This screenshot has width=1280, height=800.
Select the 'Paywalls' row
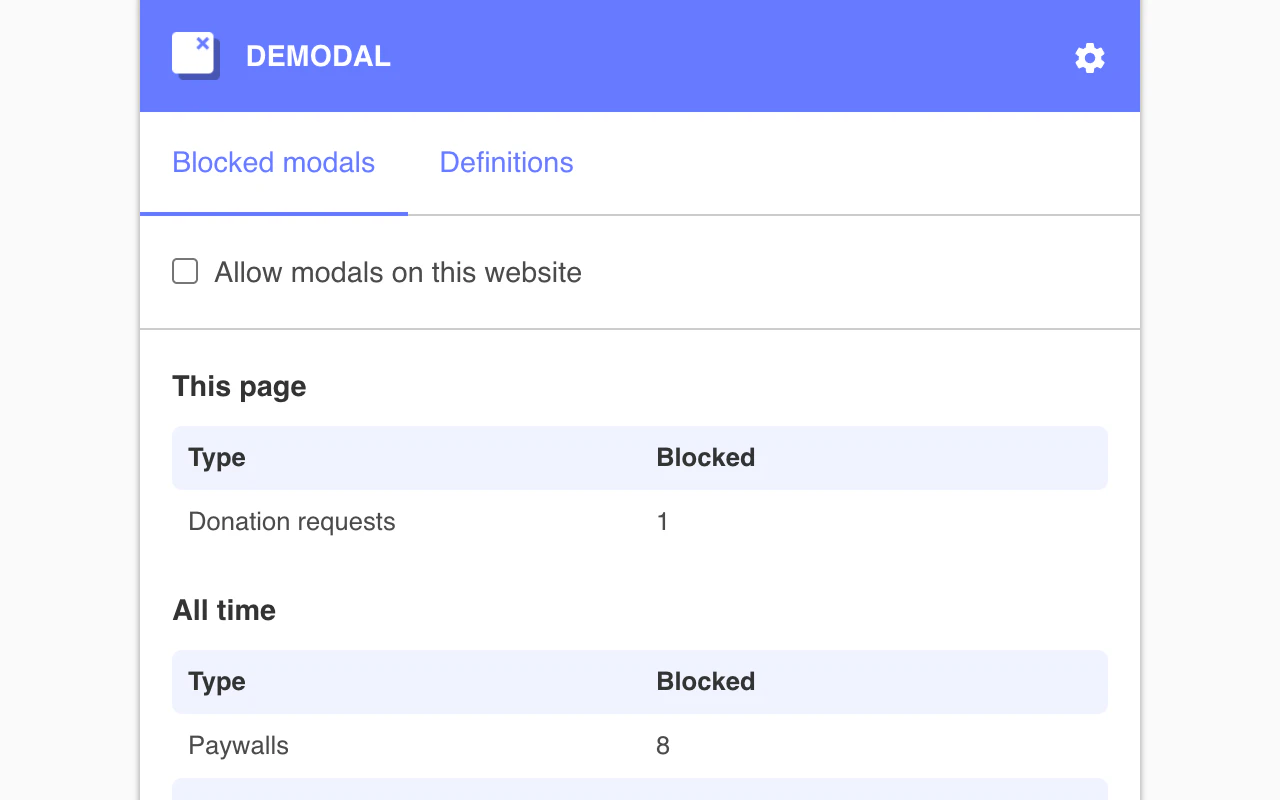pyautogui.click(x=238, y=745)
